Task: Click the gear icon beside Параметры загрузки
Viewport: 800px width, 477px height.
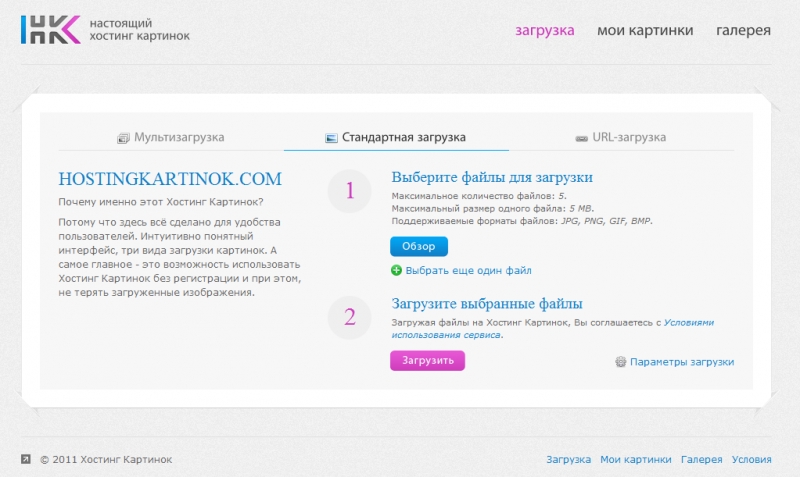Action: 620,362
